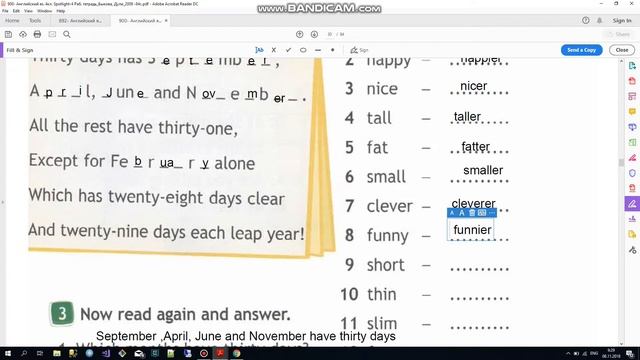Viewport: 640px width, 360px height.
Task: Open the Windows Start menu
Action: [x=7, y=353]
